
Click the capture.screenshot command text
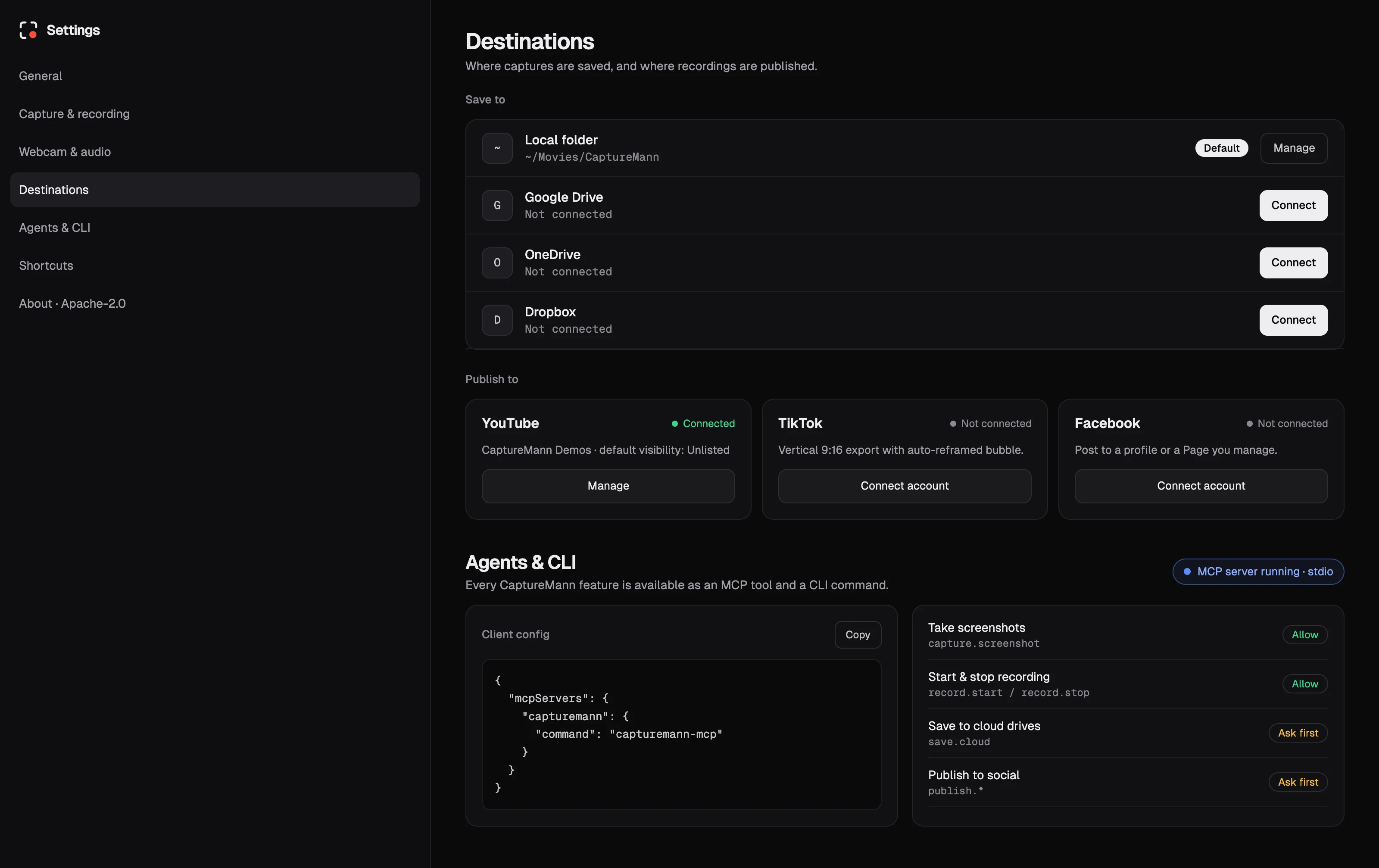pos(984,643)
